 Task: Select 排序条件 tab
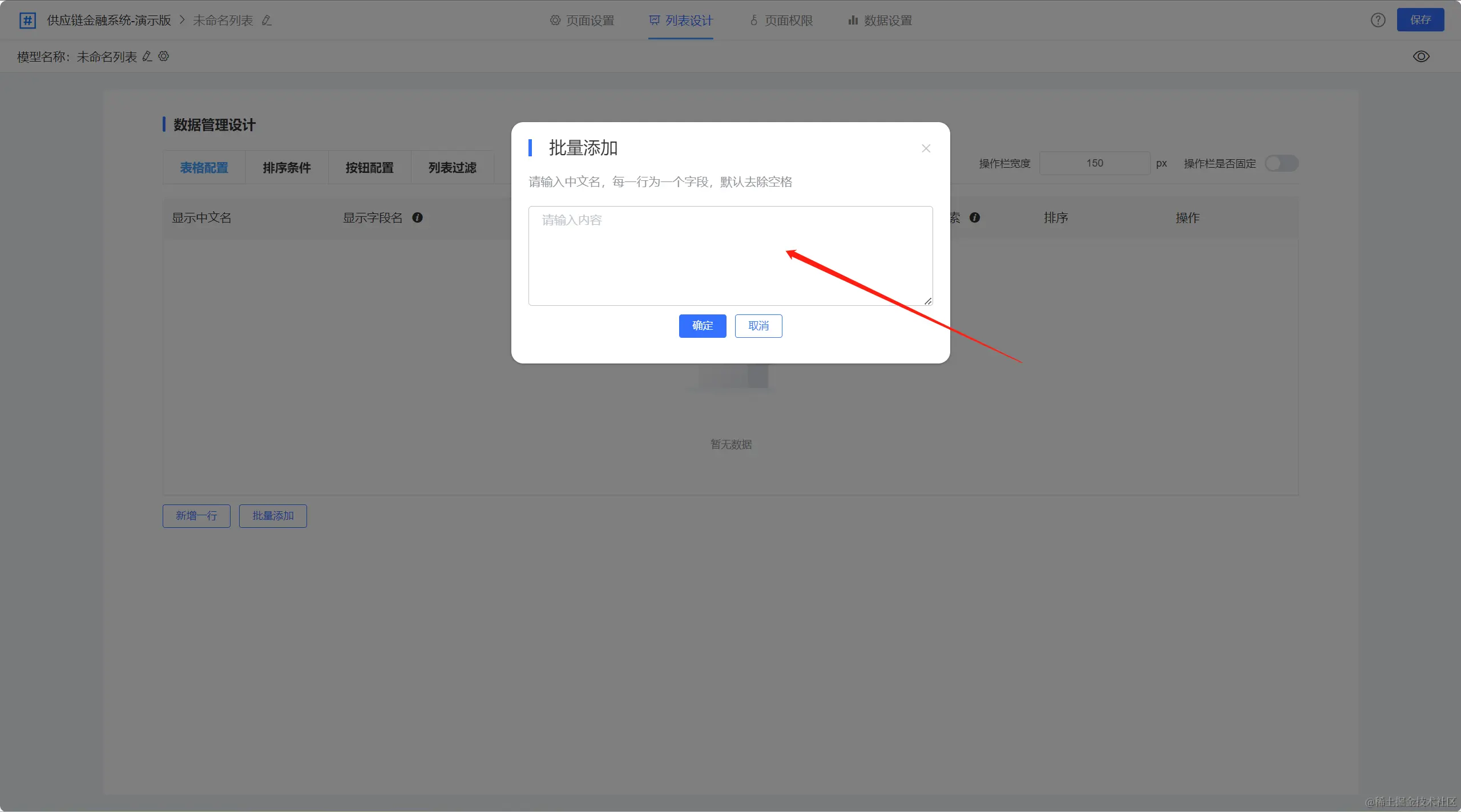point(286,168)
